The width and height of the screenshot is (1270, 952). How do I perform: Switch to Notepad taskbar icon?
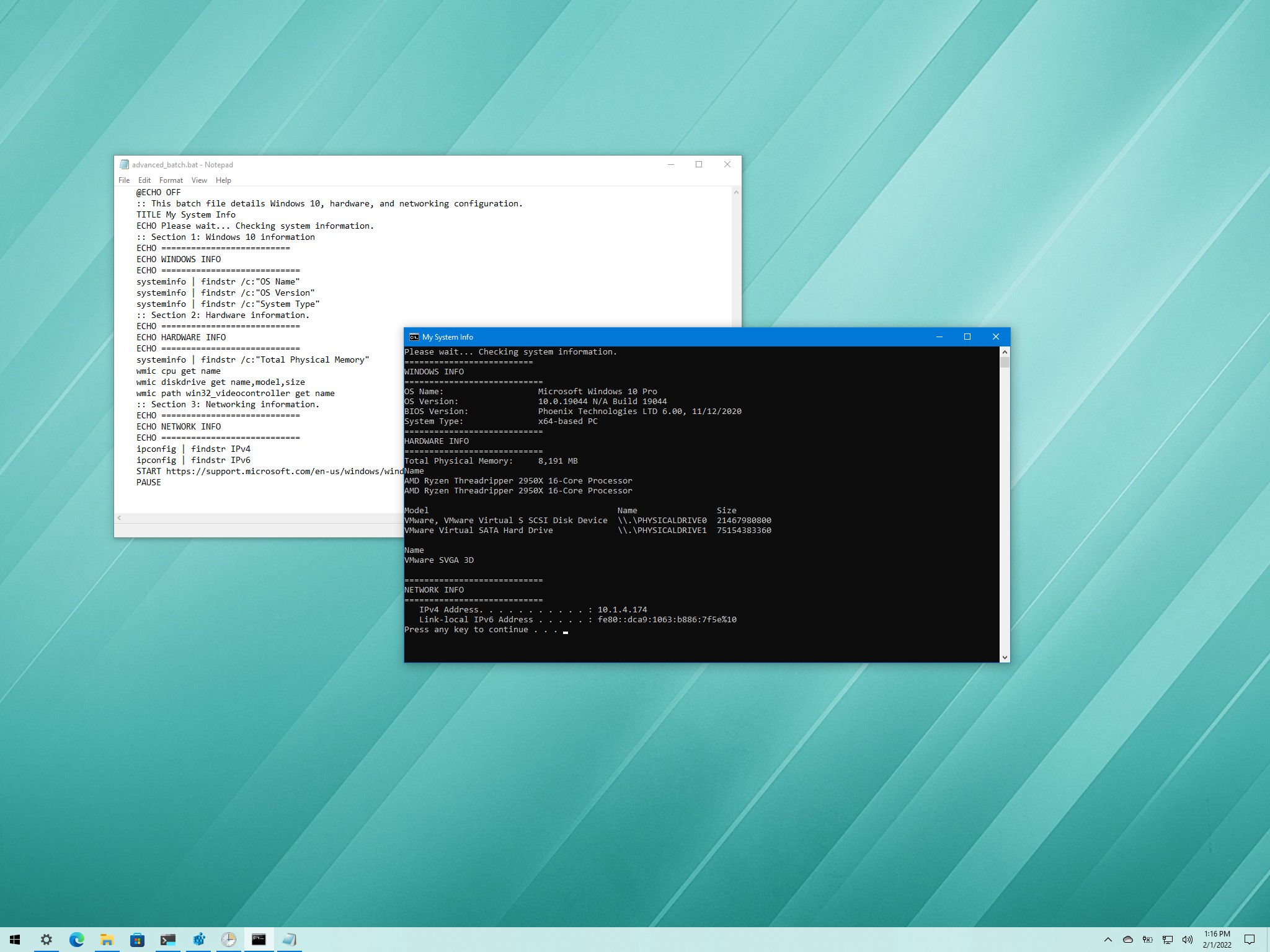(x=290, y=940)
